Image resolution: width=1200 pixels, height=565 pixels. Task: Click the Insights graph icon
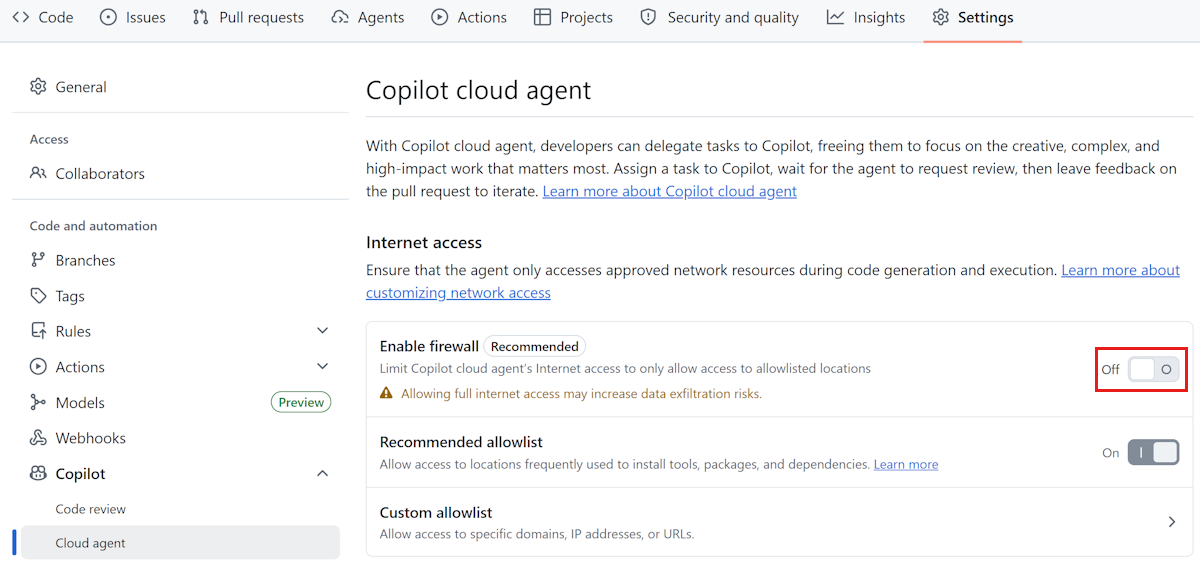click(835, 17)
